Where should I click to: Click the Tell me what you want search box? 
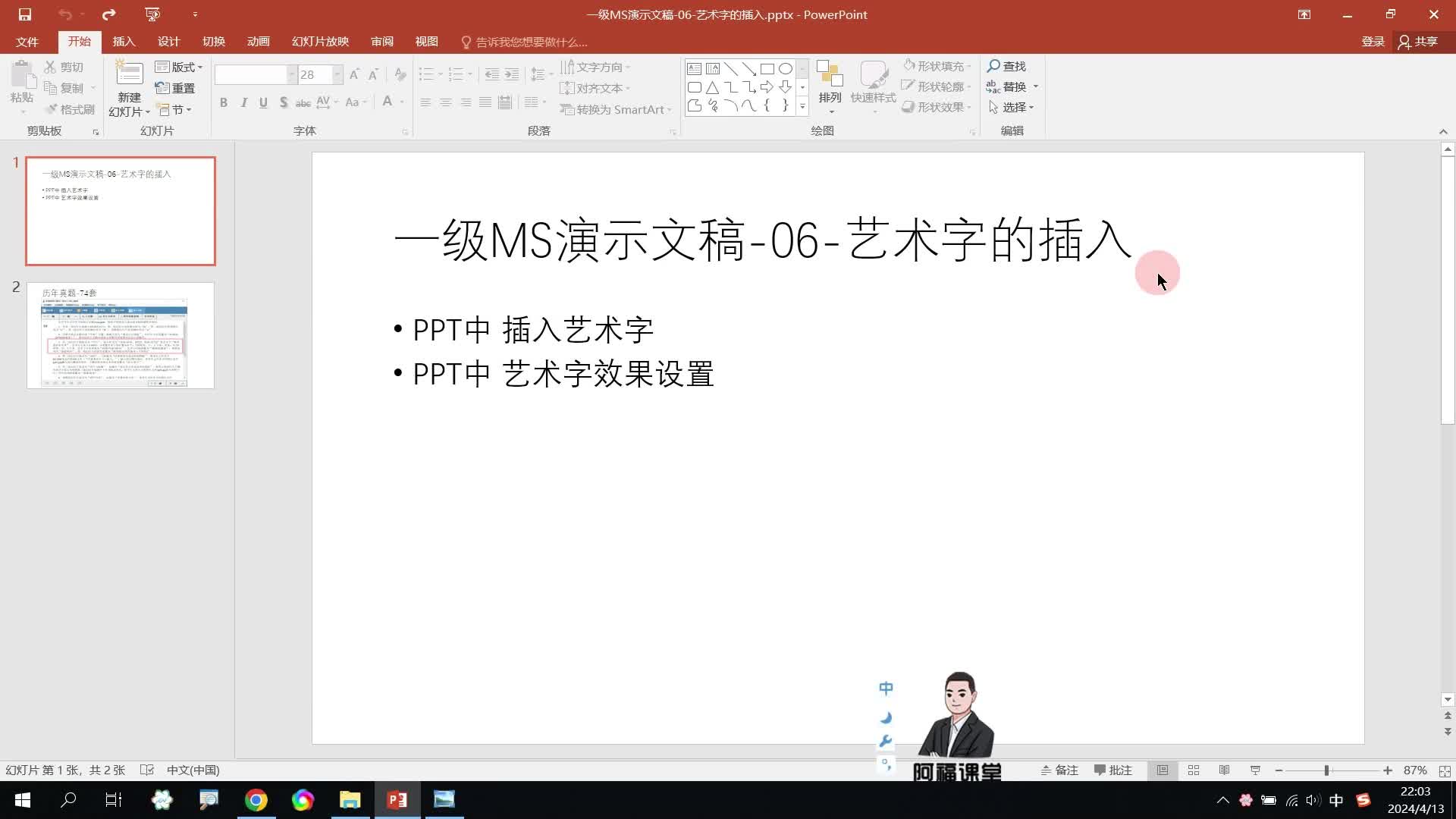click(526, 42)
